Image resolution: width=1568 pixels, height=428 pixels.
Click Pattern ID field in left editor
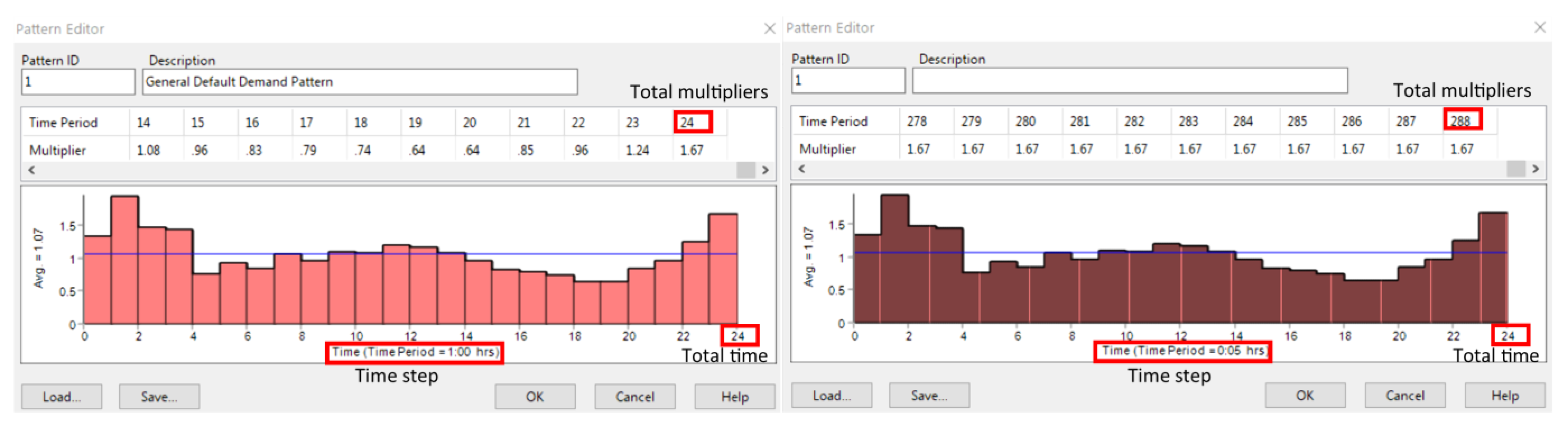tap(78, 82)
